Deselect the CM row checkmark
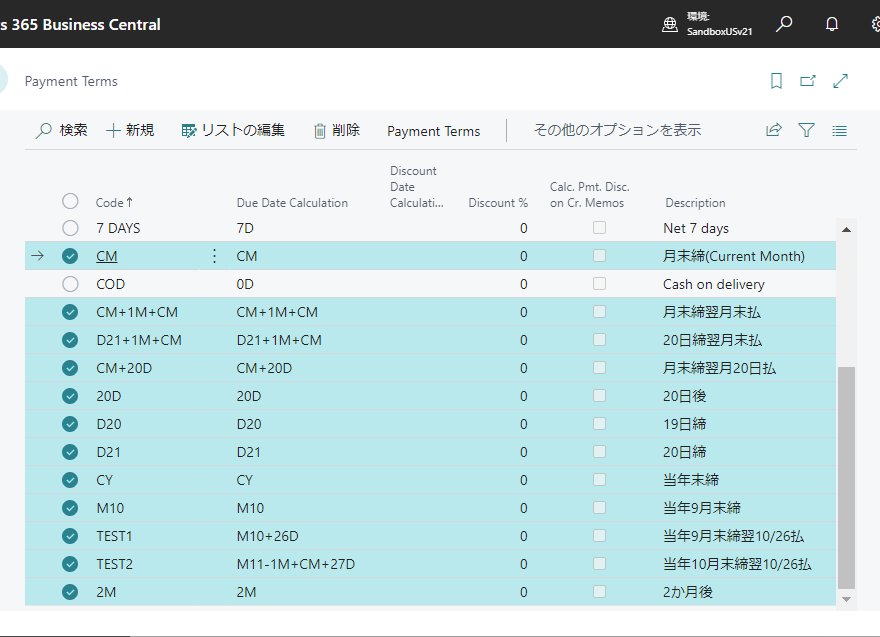This screenshot has width=880, height=637. 70,256
